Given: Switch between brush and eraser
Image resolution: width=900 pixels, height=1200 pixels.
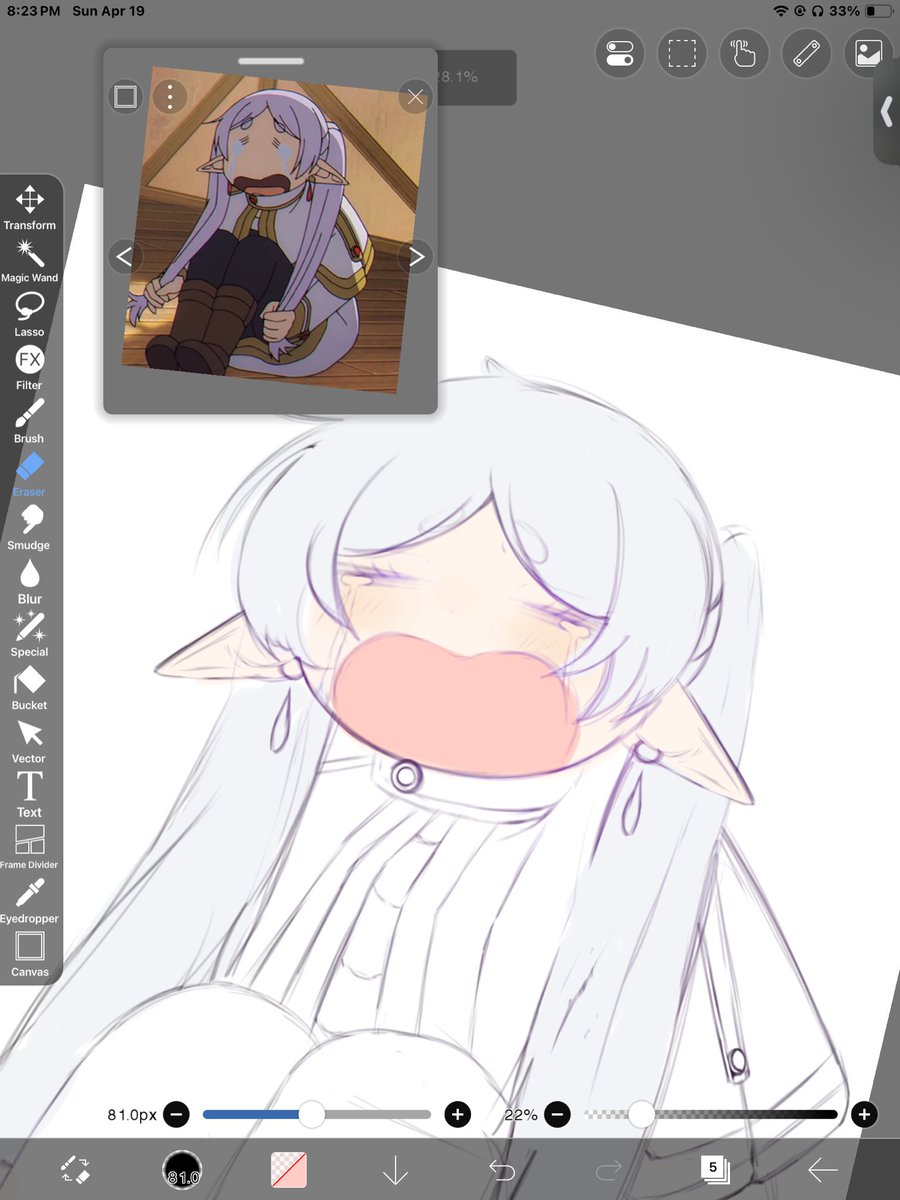Looking at the screenshot, I should 76,1169.
